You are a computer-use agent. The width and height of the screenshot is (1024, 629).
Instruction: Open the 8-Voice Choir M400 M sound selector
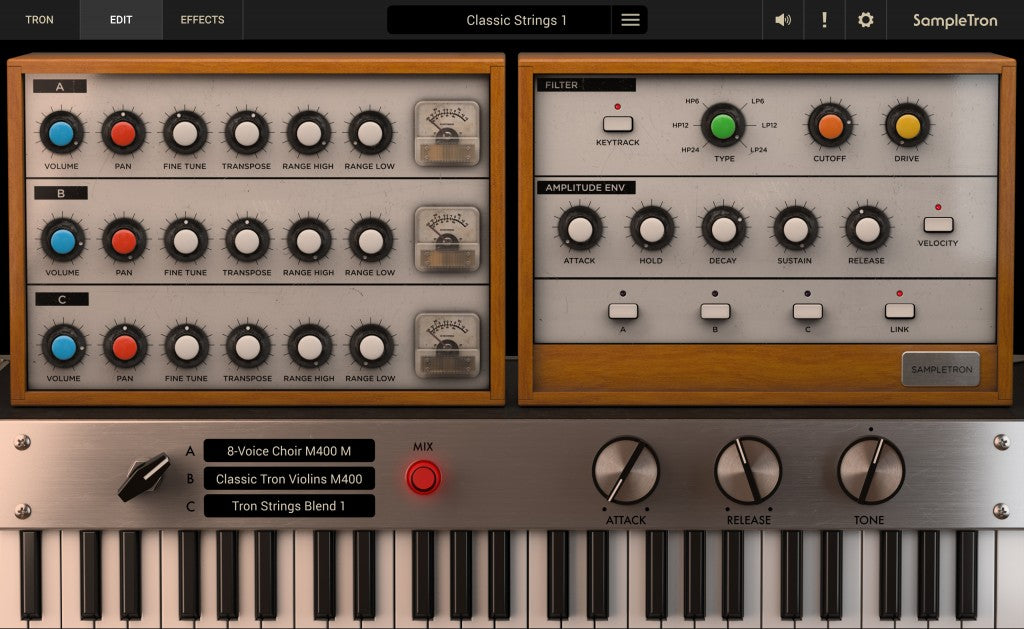tap(289, 451)
